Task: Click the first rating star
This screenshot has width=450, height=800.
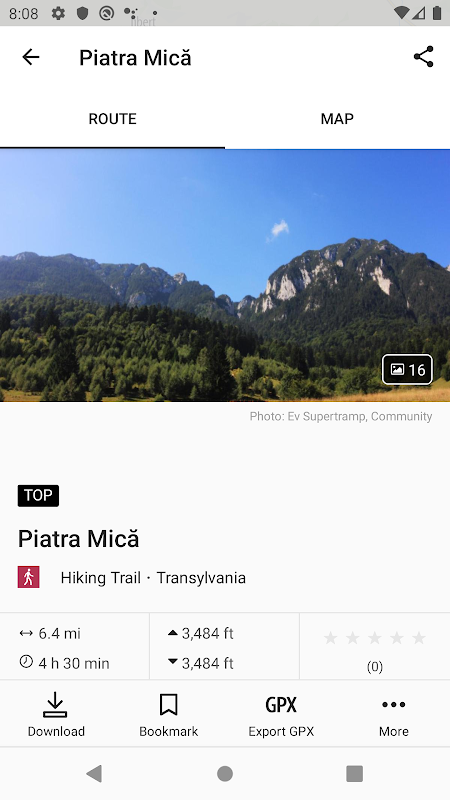Action: coord(331,637)
